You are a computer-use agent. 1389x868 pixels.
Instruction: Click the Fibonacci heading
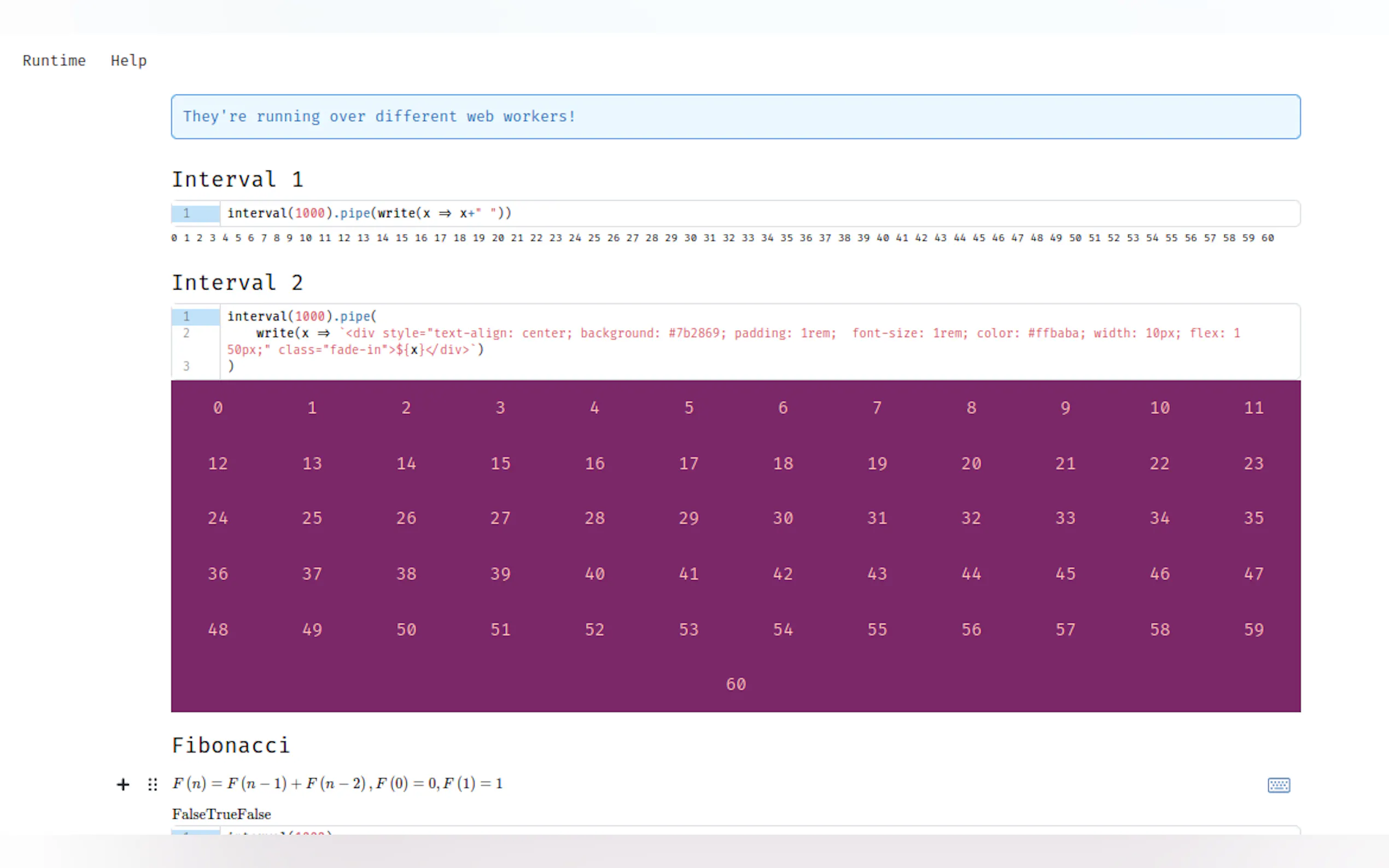point(231,745)
